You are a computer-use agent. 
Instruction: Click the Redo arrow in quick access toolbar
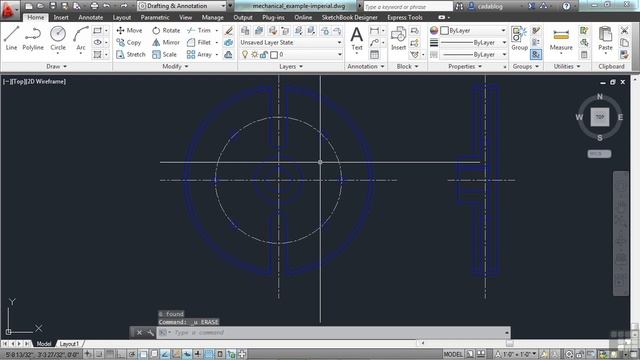pyautogui.click(x=124, y=6)
